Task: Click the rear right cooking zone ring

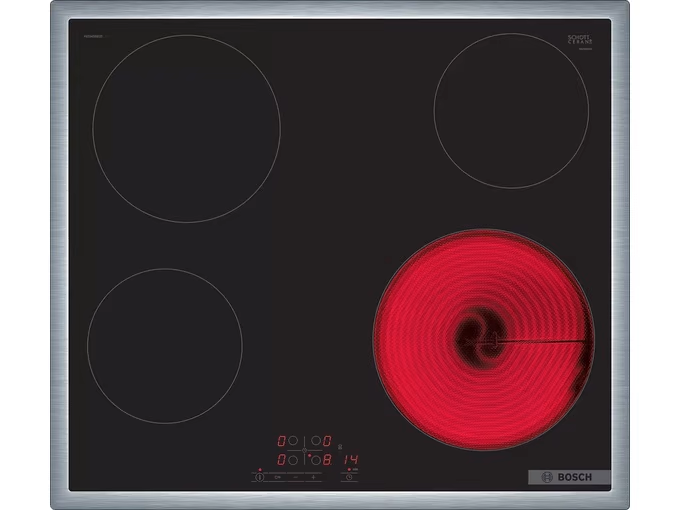Action: click(x=511, y=111)
